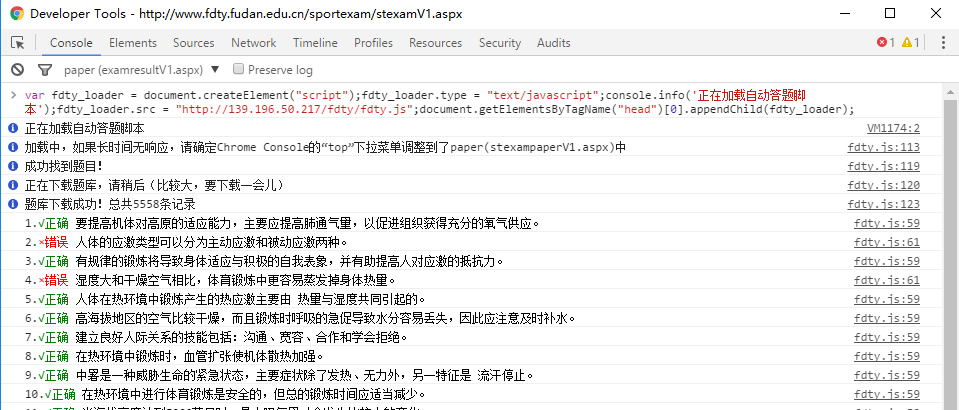Switch to the Security tab
Viewport: 959px width, 410px height.
pyautogui.click(x=500, y=43)
